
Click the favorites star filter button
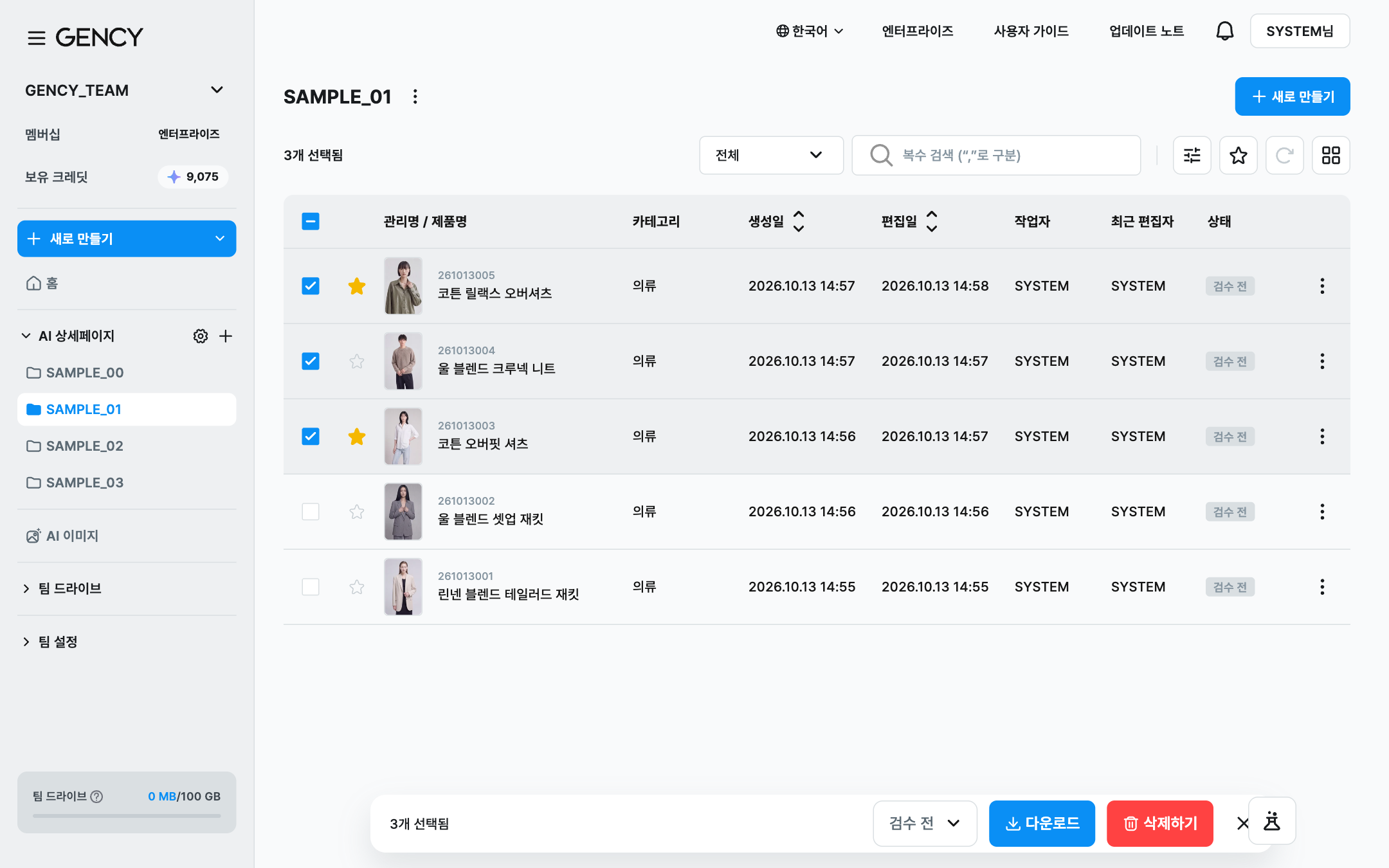(x=1238, y=155)
